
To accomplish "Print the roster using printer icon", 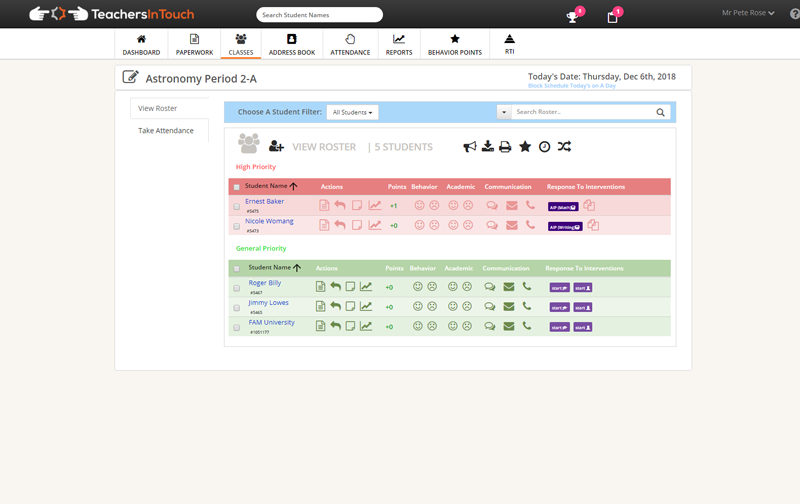I will (505, 147).
